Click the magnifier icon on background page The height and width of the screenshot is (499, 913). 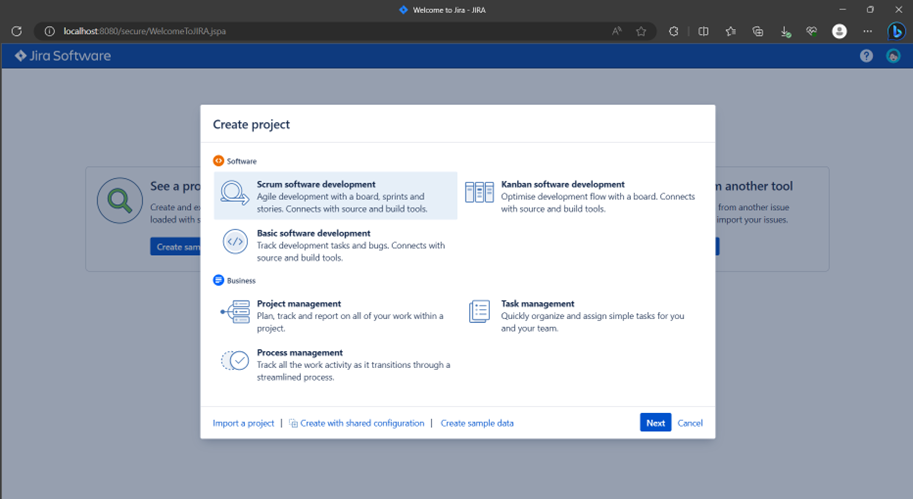[120, 201]
